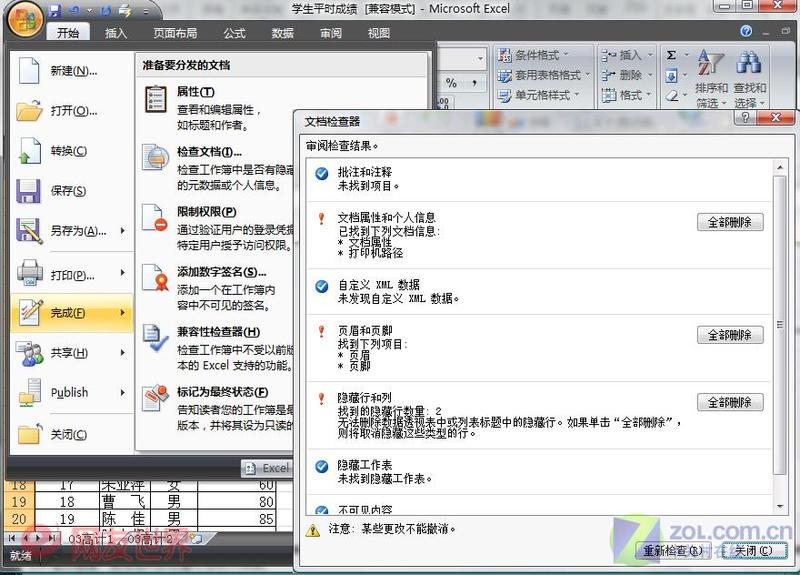800x575 pixels.
Task: Click the Excel options button in Office menu
Action: point(267,468)
